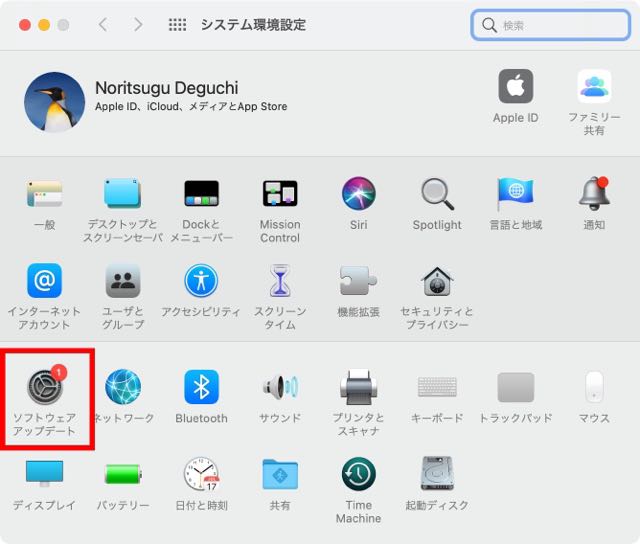Screen dimensions: 640x544
Task: Click the yellow minimize window button
Action: click(x=44, y=25)
